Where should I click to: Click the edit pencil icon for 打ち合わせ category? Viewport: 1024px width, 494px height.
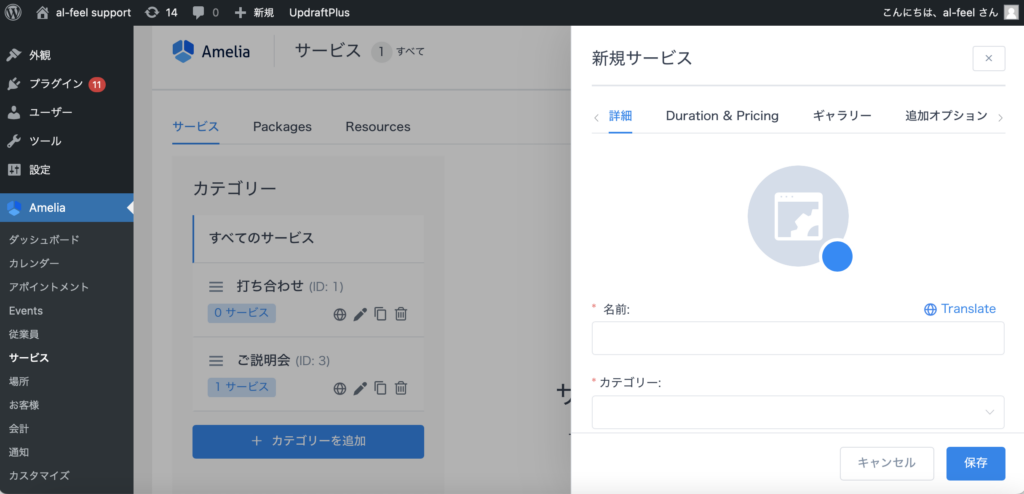click(360, 313)
